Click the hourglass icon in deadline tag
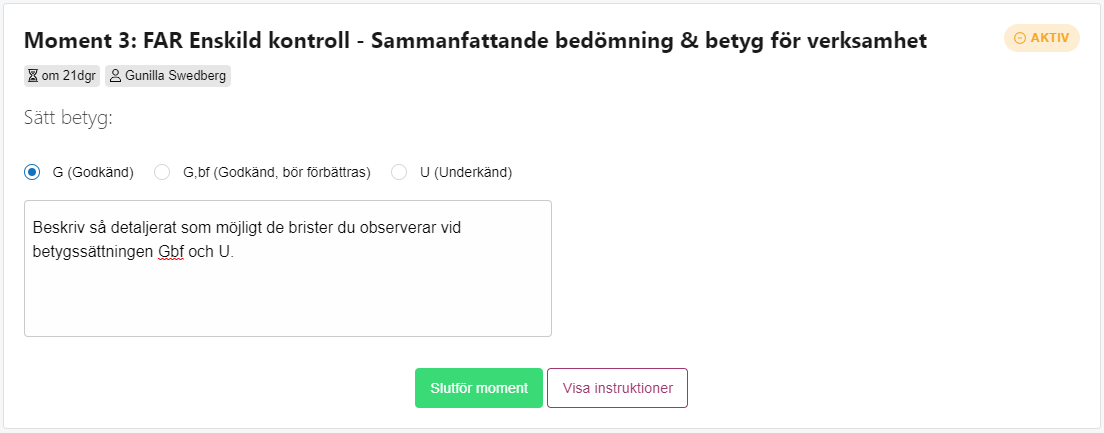 tap(32, 76)
